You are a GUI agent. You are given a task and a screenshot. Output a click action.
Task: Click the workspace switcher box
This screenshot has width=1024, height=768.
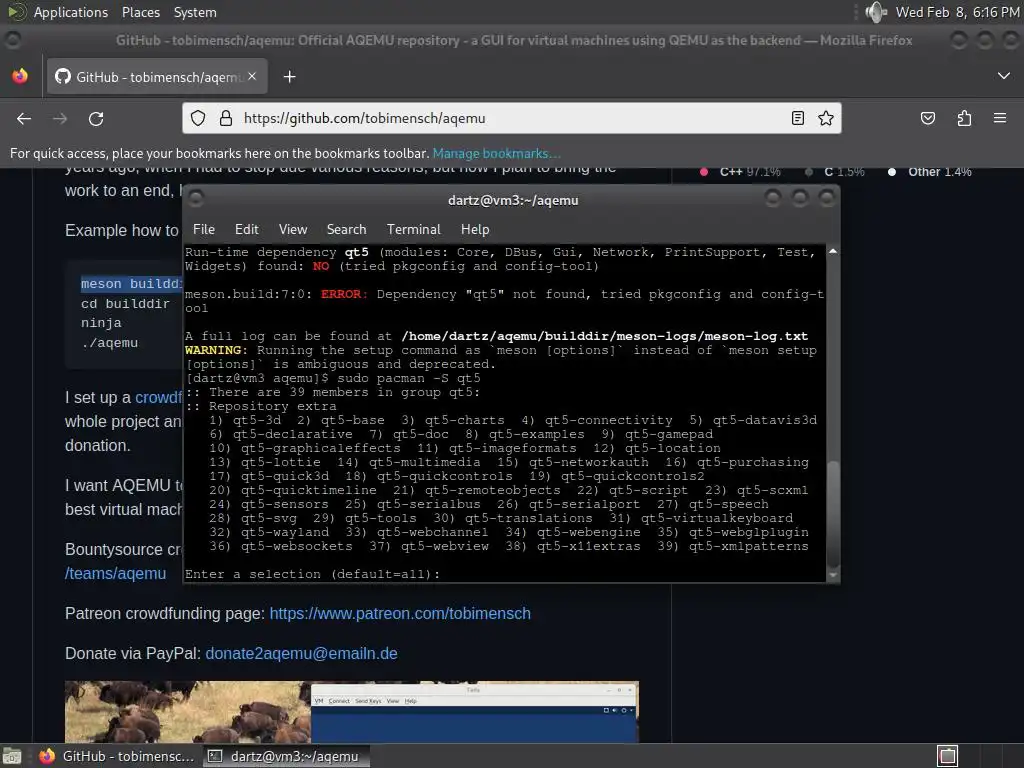tap(948, 756)
